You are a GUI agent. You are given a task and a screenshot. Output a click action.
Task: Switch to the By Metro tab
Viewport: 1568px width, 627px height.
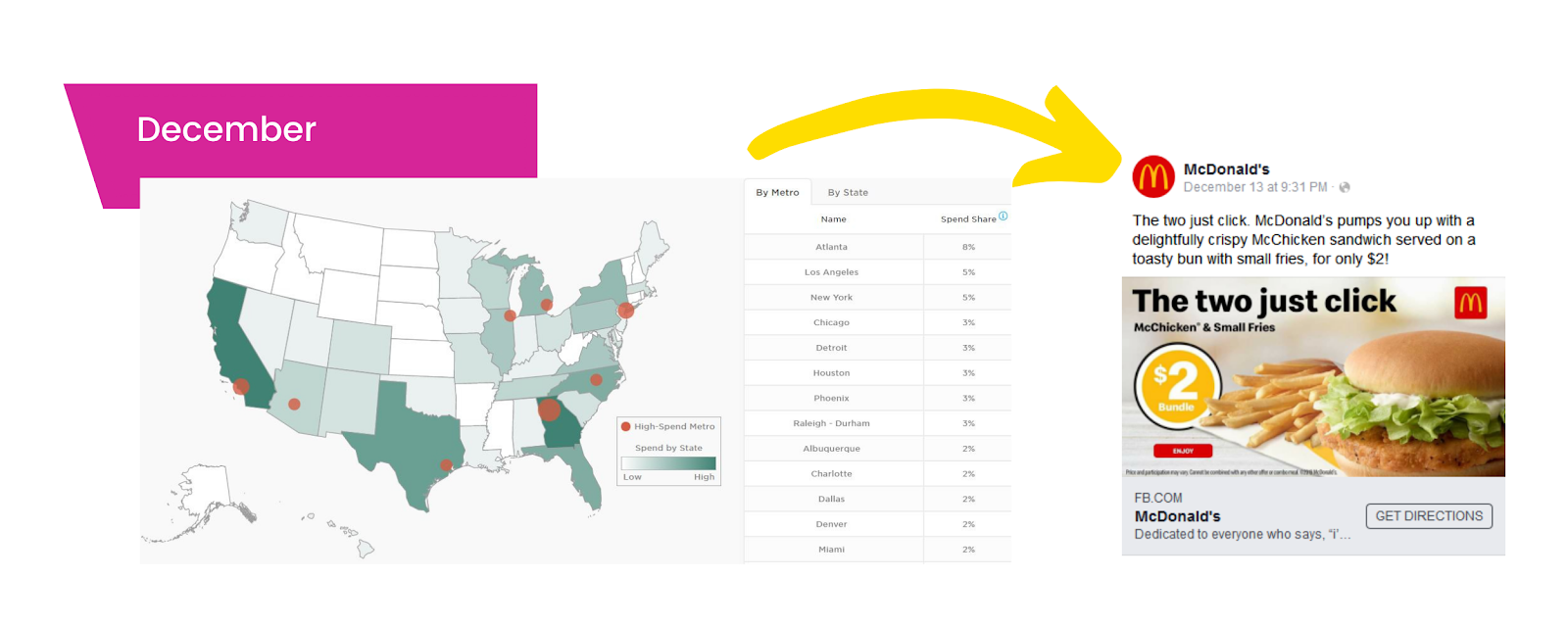[777, 193]
